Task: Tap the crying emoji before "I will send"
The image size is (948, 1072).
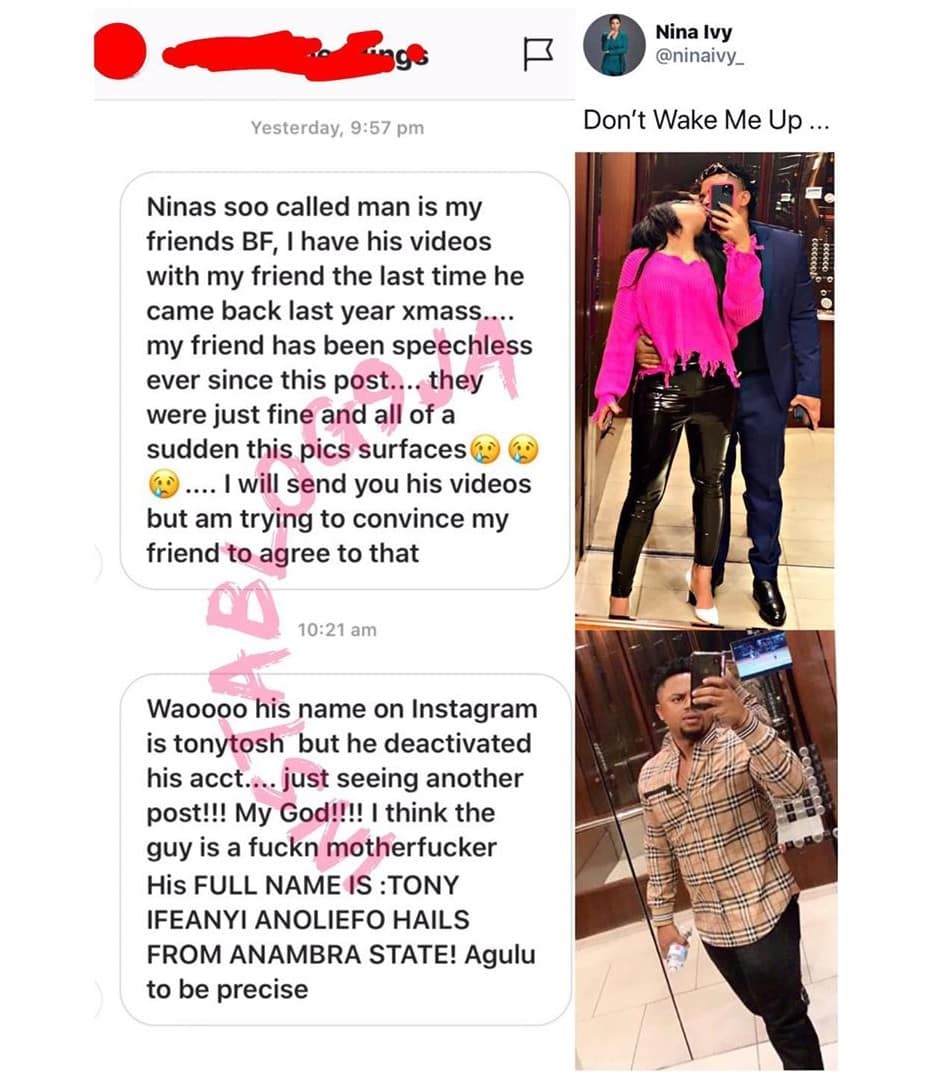Action: pos(163,484)
